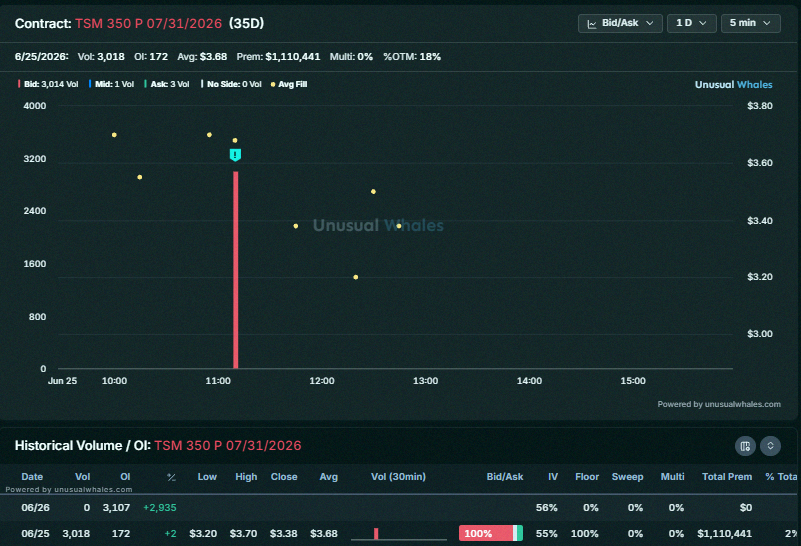The height and width of the screenshot is (546, 801).
Task: Sort by the Vol column header
Action: coord(83,477)
